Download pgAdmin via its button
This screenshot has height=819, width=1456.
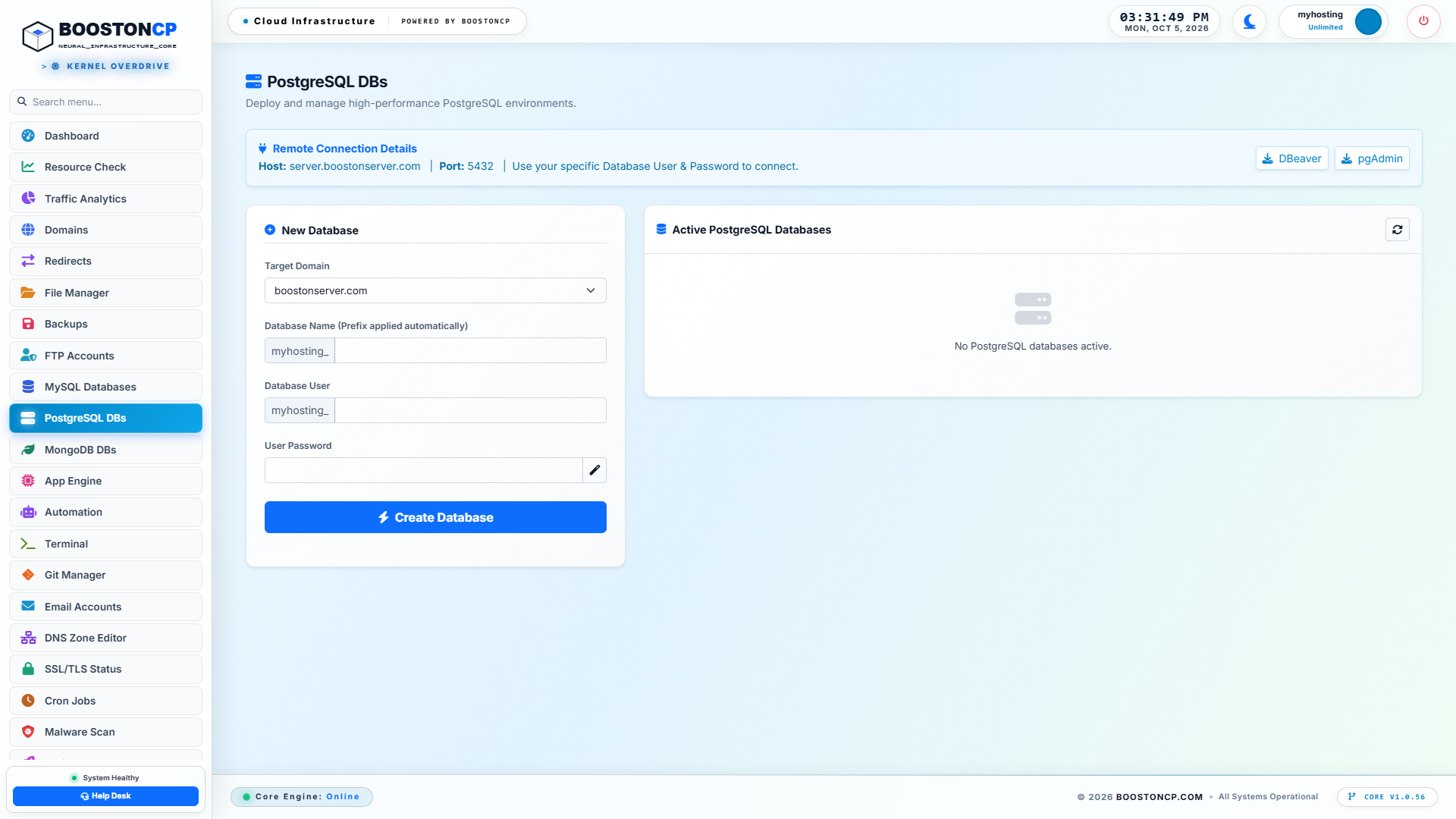click(x=1372, y=158)
